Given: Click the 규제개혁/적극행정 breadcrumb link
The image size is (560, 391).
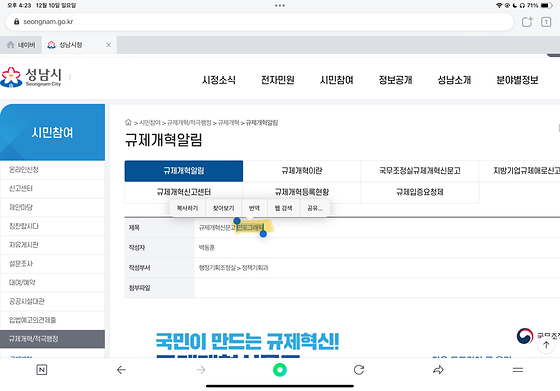Looking at the screenshot, I should tap(189, 123).
